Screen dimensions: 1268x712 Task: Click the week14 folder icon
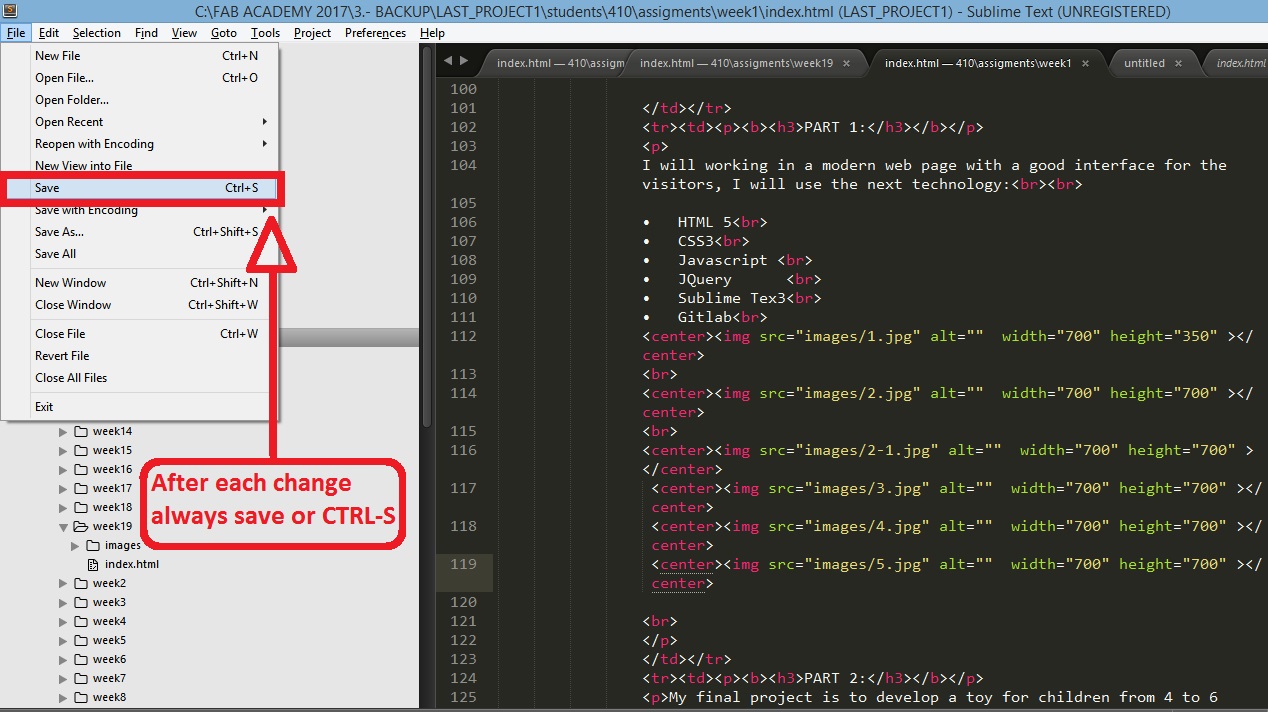tap(81, 432)
